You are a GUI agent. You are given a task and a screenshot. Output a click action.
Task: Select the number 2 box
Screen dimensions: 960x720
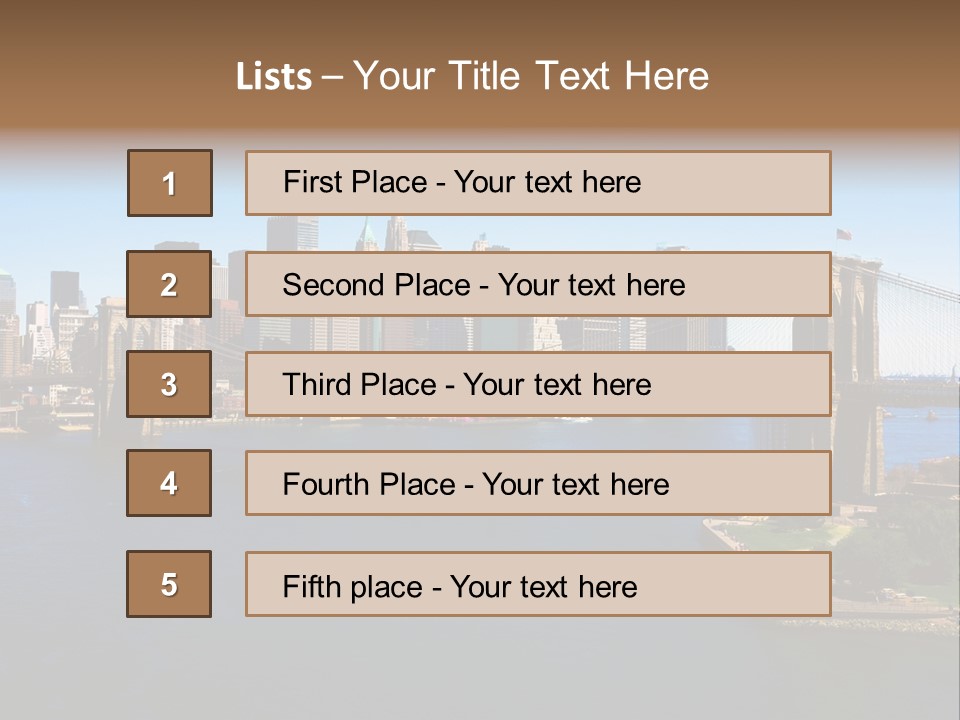coord(169,284)
